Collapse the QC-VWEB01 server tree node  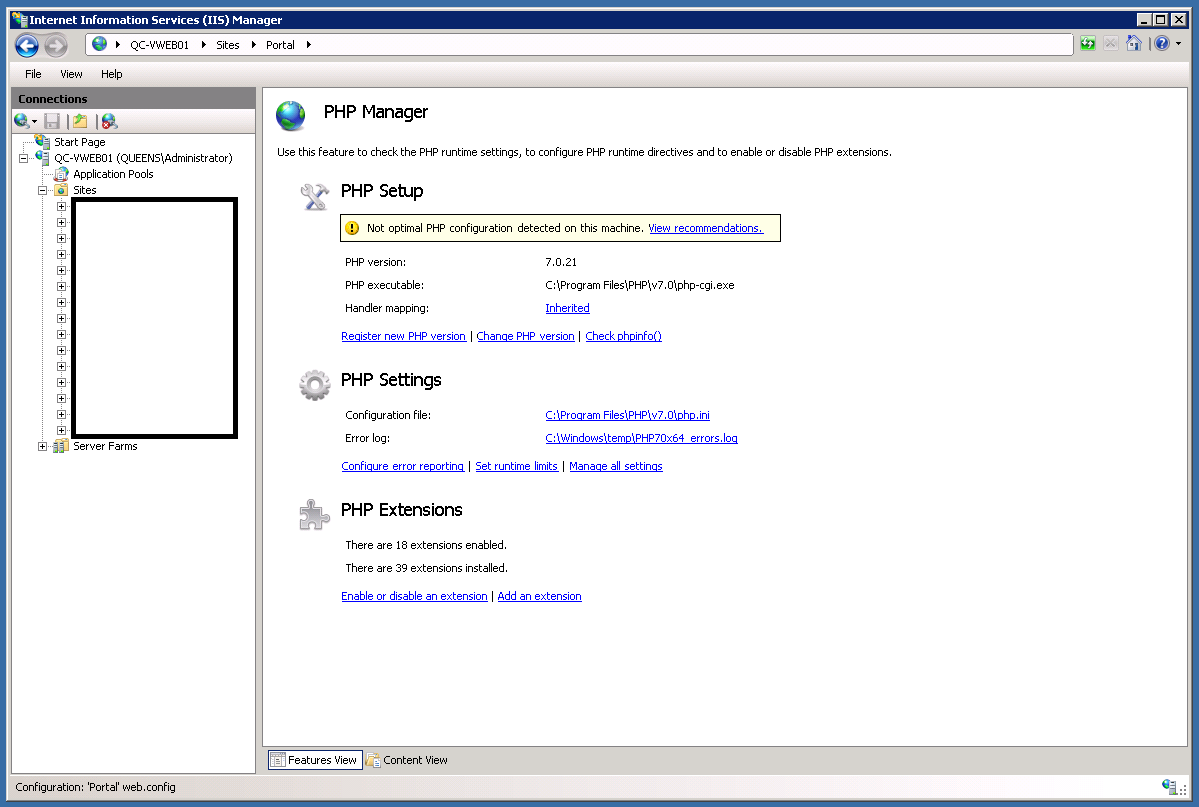pos(24,158)
